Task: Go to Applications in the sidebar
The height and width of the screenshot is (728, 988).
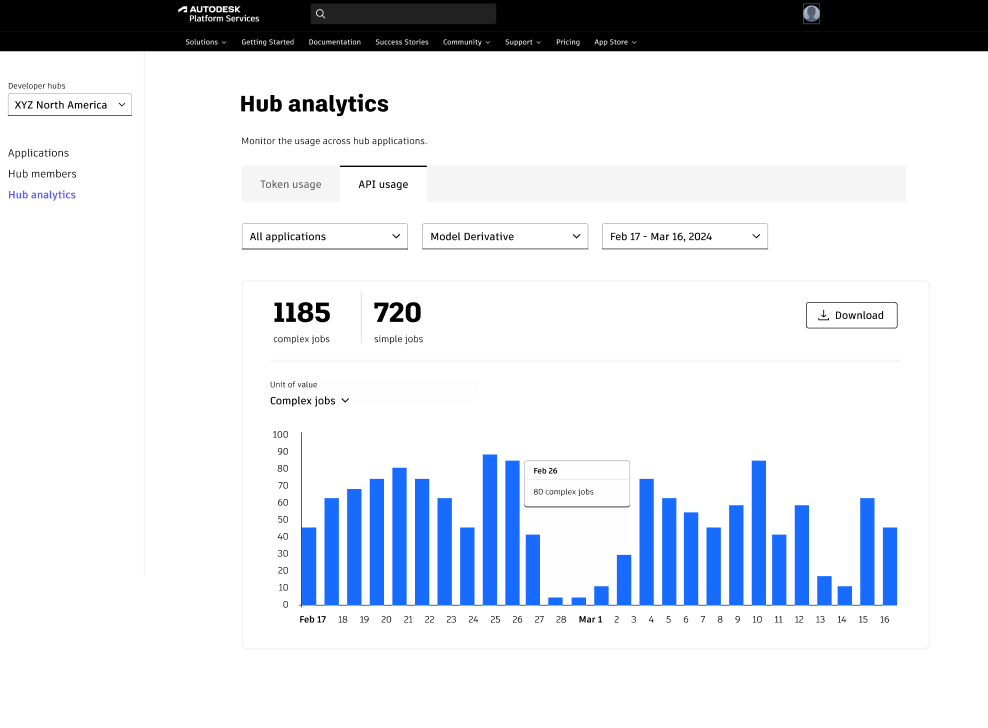Action: coord(38,153)
